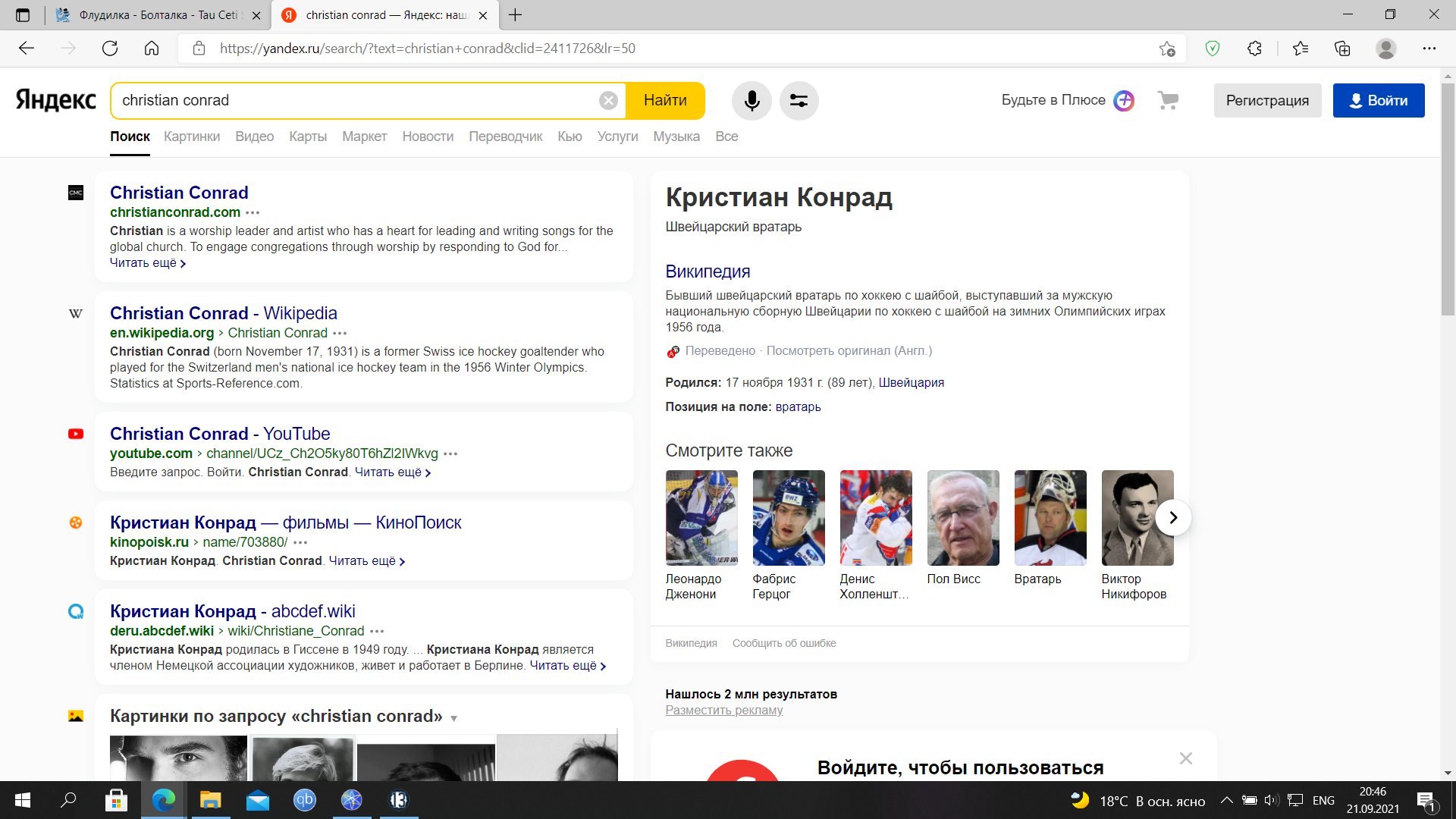Click the tracking prevention shield icon

point(1212,49)
